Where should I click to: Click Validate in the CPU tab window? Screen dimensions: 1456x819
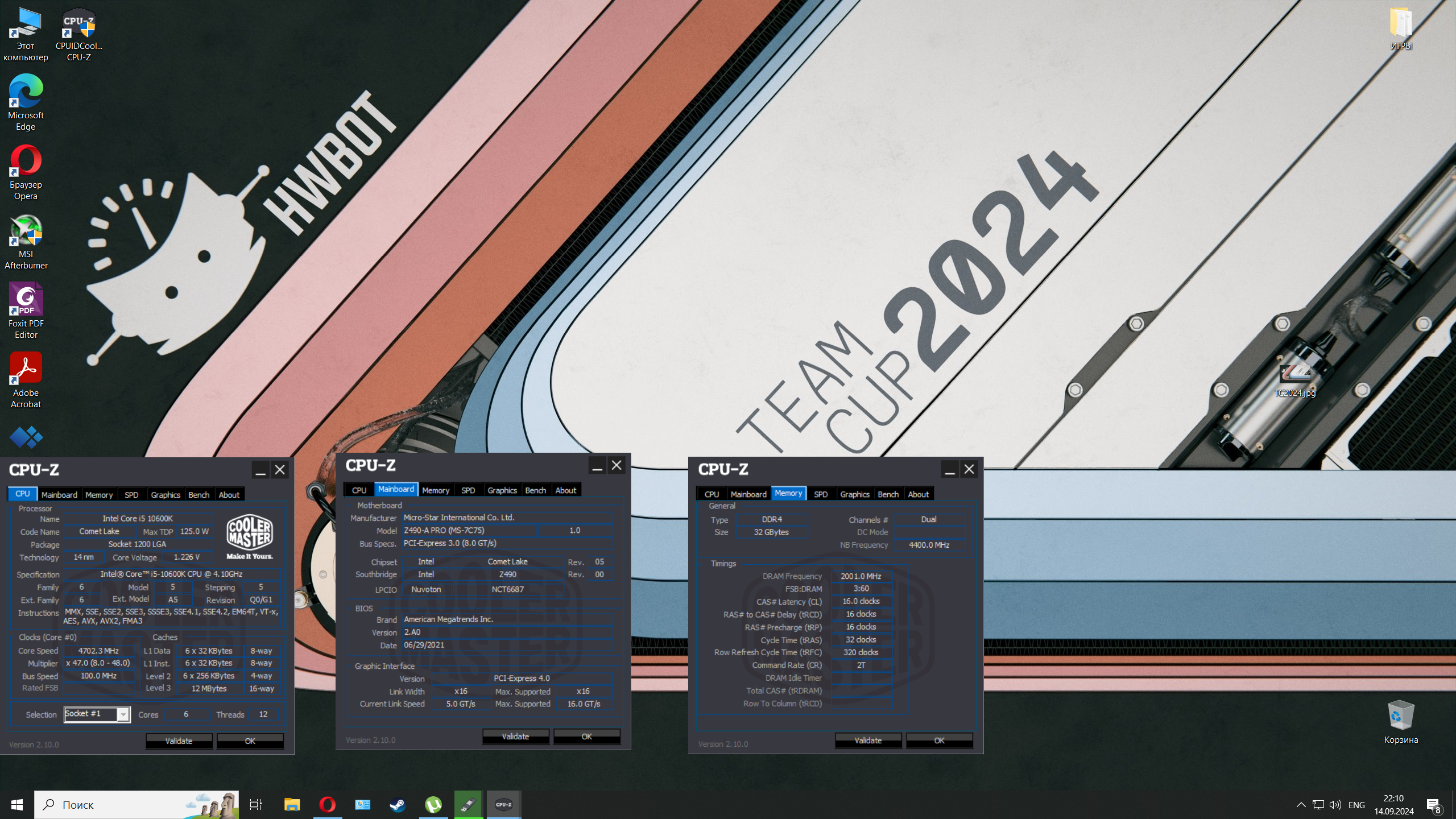coord(179,741)
